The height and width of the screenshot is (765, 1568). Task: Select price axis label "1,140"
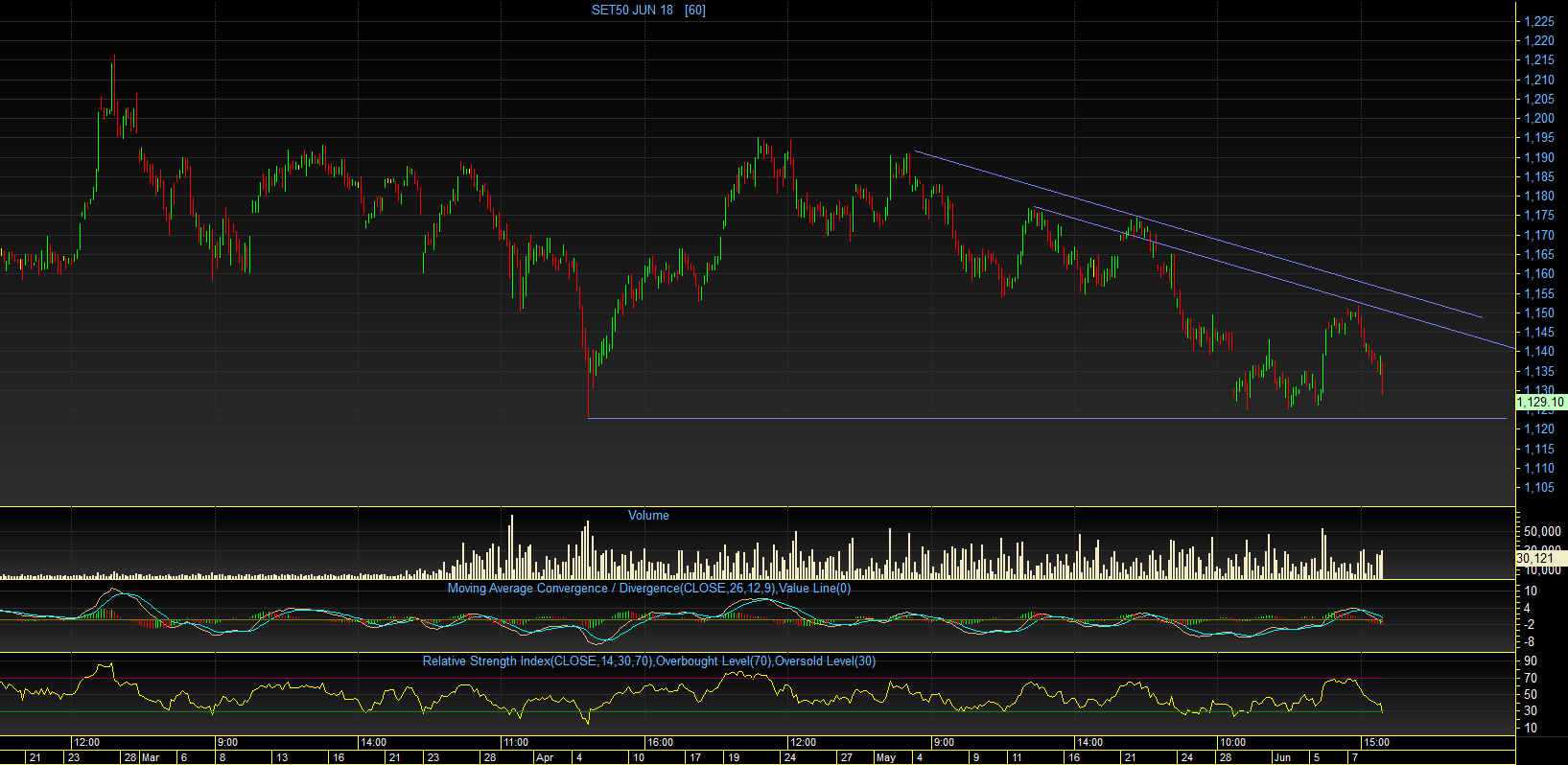[1539, 351]
